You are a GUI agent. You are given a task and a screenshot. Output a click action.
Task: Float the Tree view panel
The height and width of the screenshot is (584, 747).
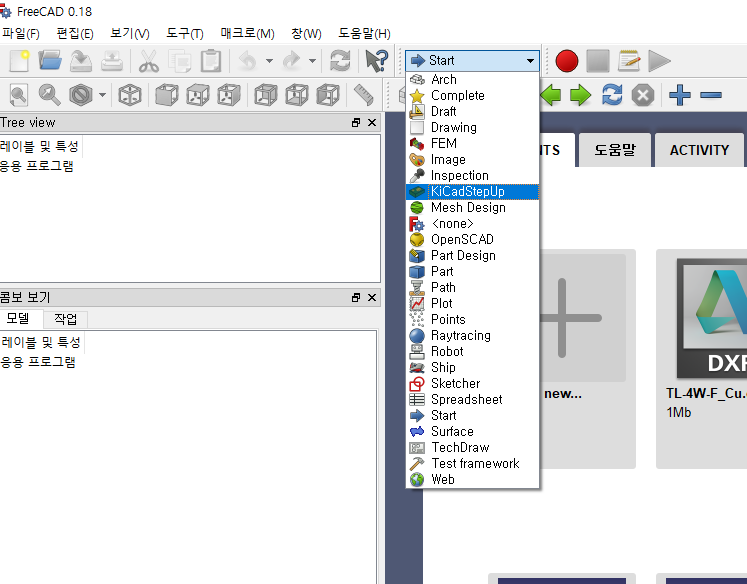[x=356, y=122]
